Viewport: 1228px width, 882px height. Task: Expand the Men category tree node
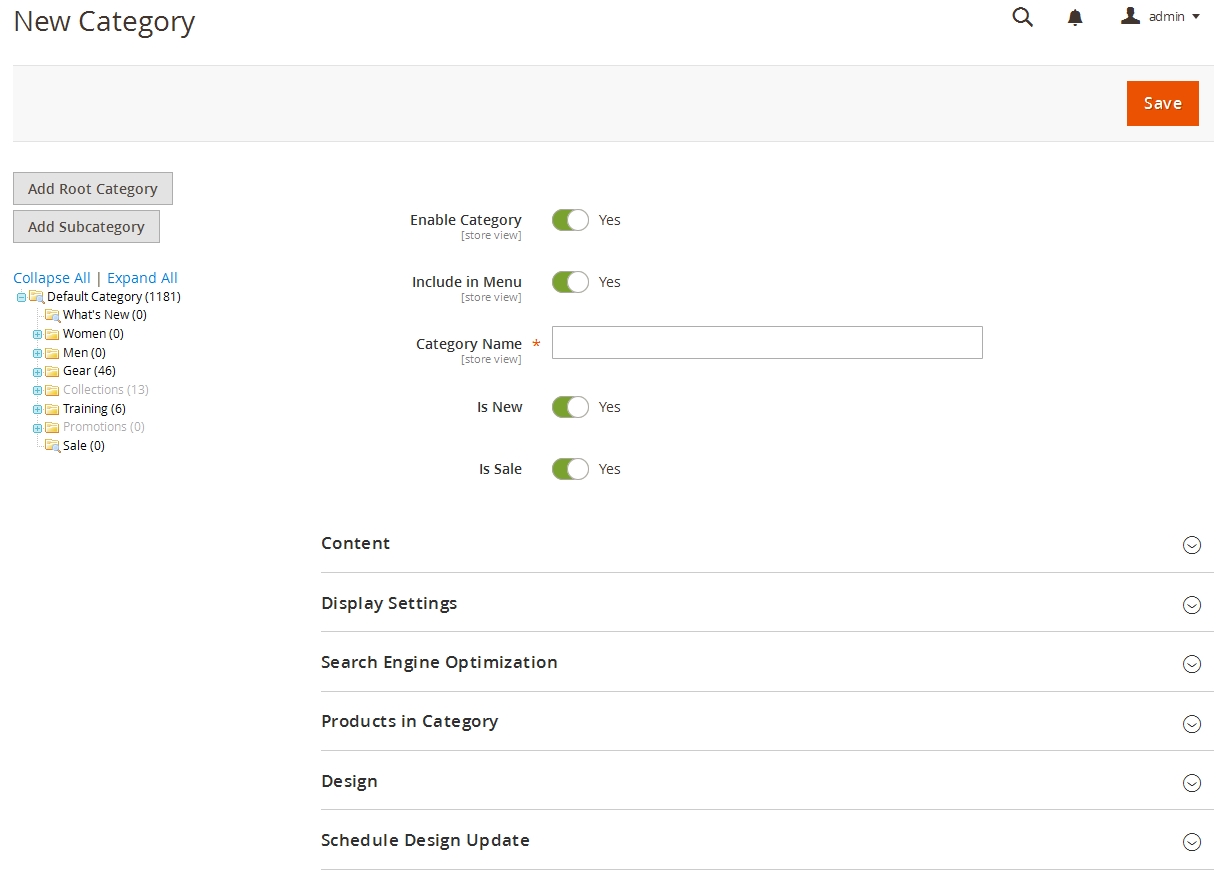click(37, 353)
